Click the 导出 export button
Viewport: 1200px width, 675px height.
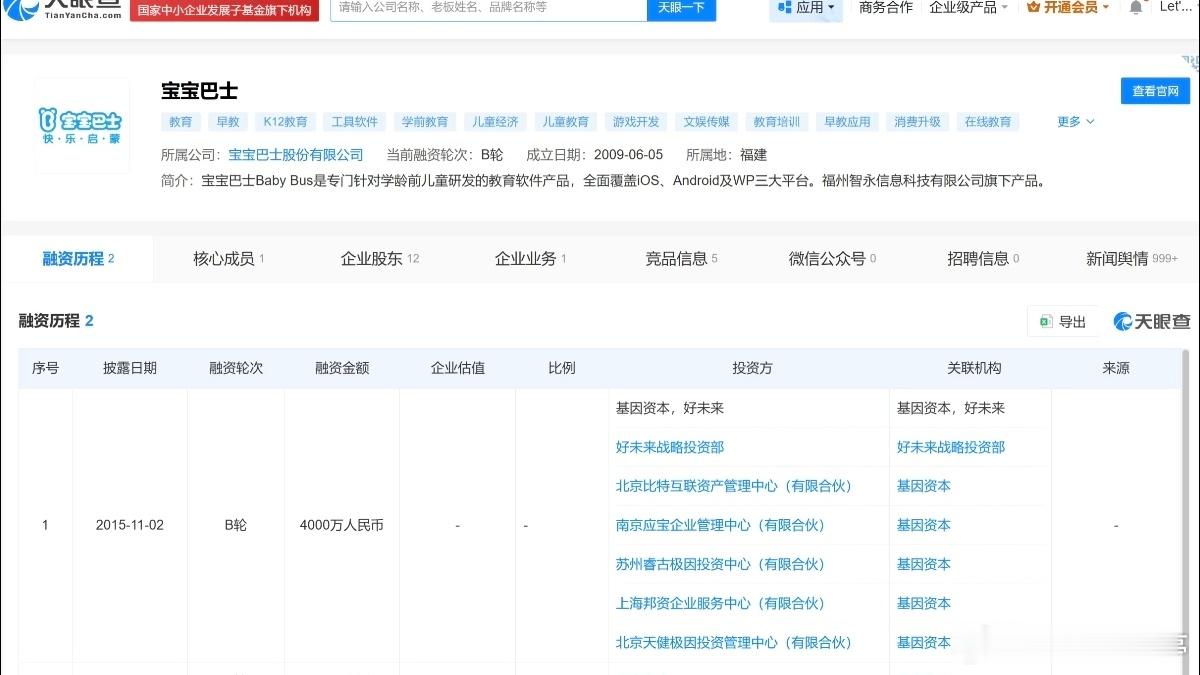click(1063, 321)
